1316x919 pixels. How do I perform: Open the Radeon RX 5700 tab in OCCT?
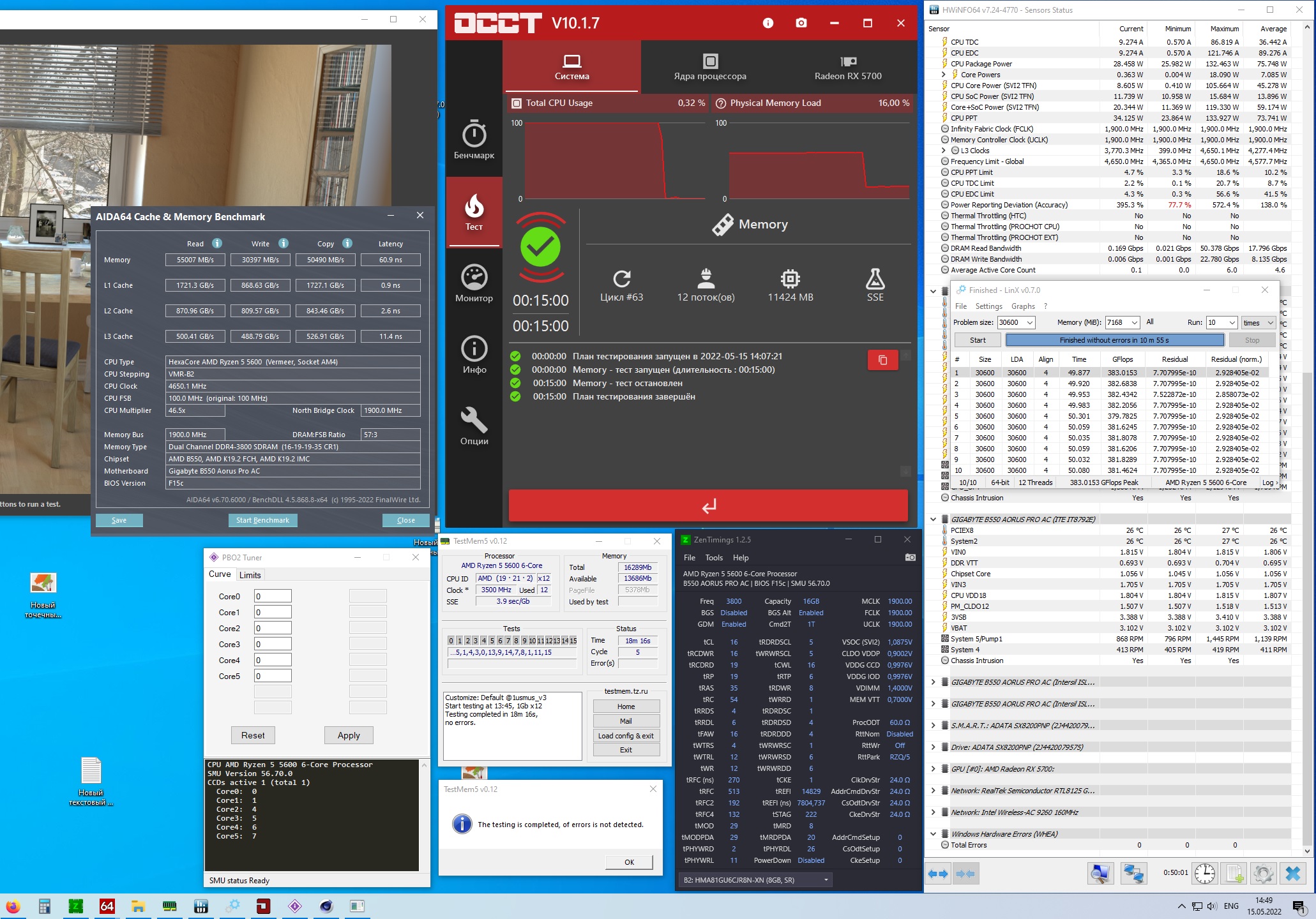847,66
